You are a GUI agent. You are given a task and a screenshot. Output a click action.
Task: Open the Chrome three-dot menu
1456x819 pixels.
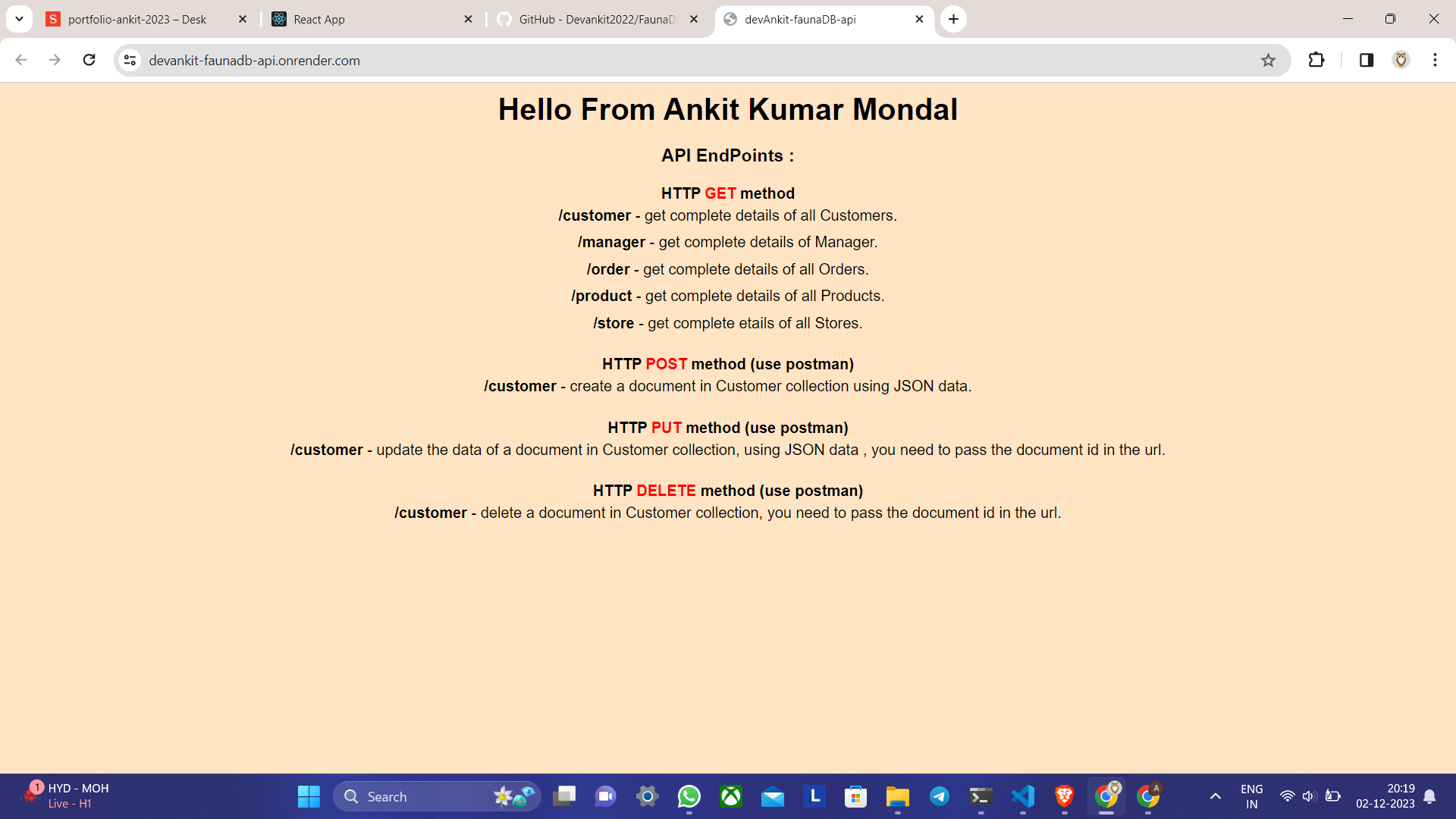tap(1435, 60)
